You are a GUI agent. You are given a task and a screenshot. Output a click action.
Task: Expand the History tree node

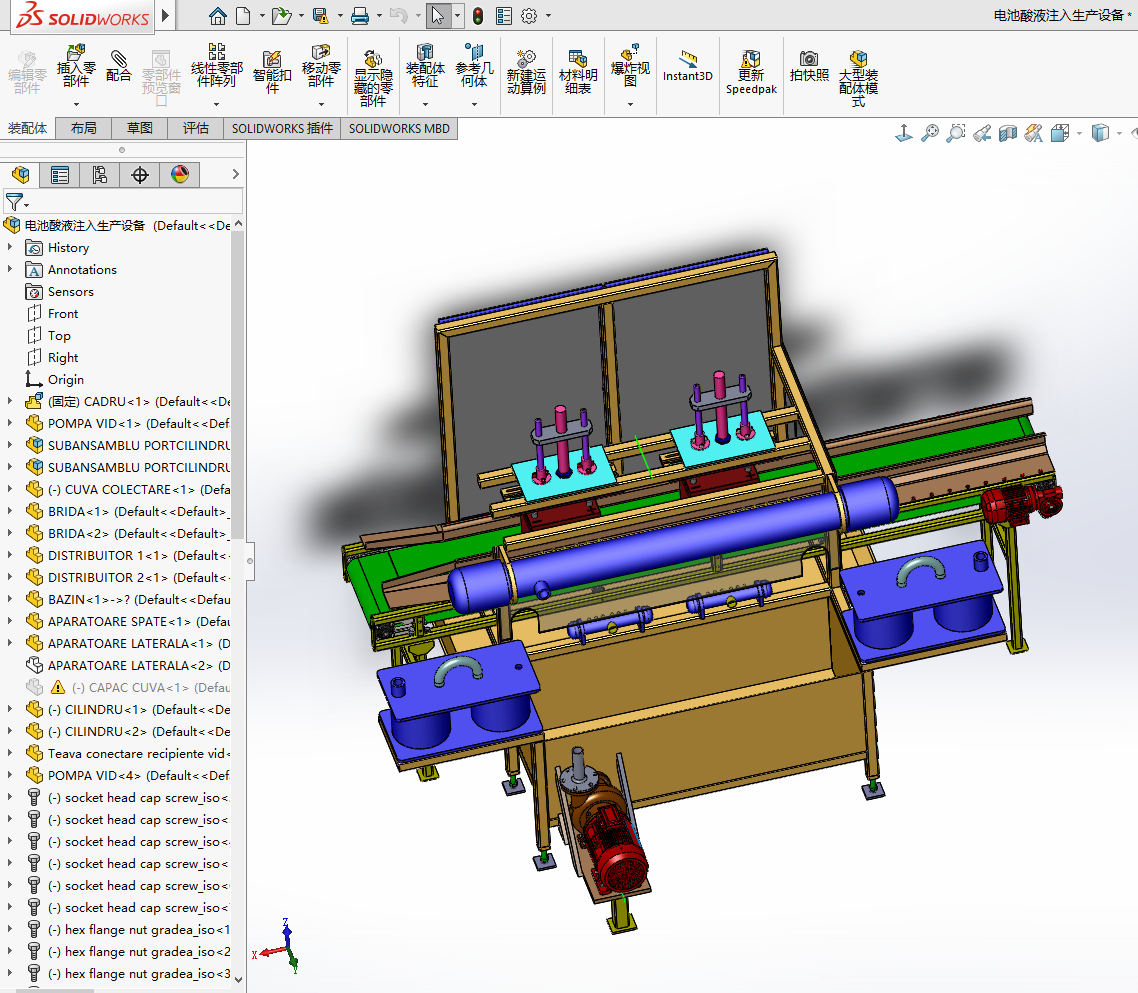pyautogui.click(x=10, y=248)
